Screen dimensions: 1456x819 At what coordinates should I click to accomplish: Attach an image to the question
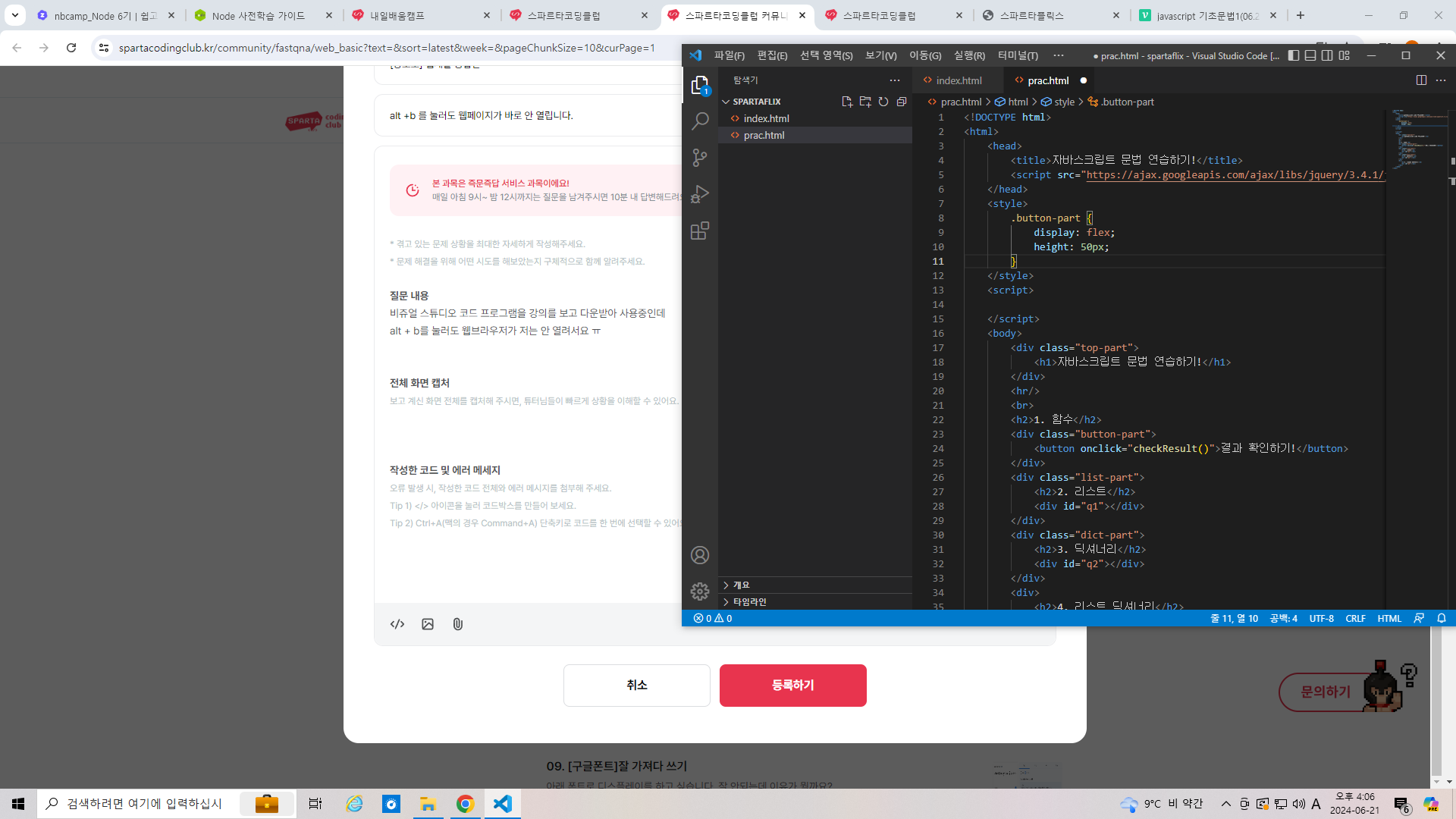point(428,624)
